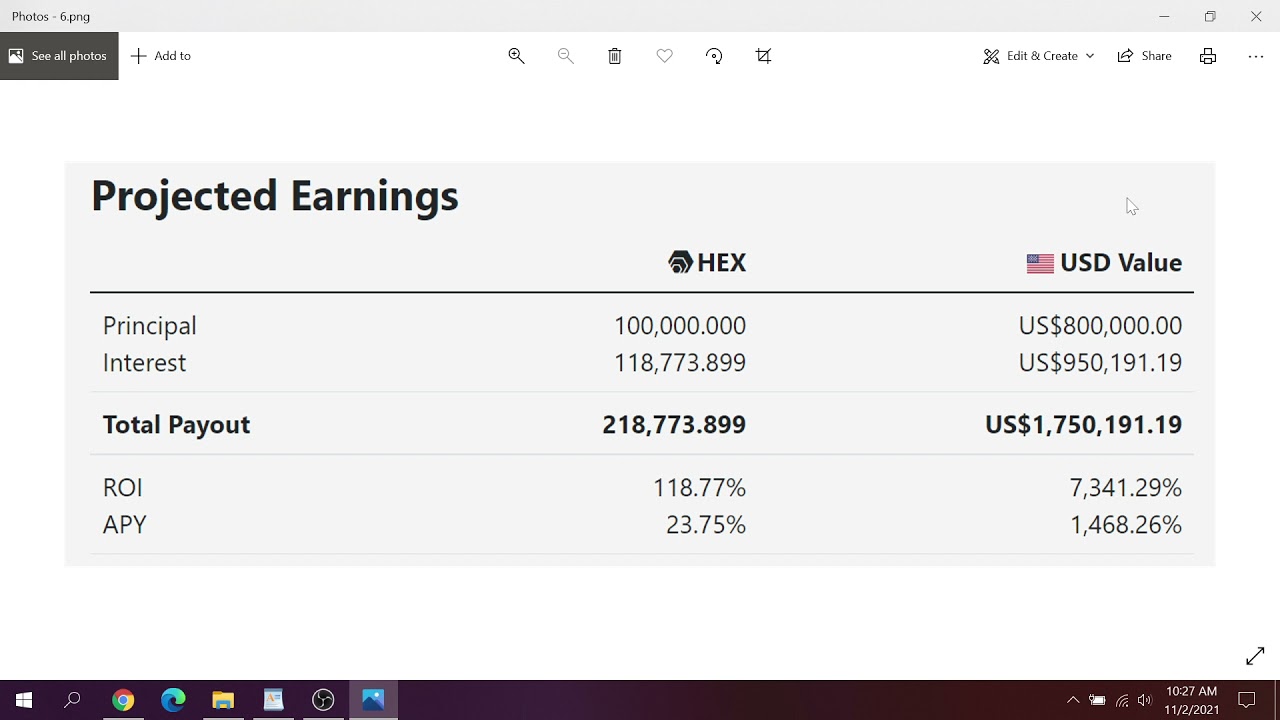This screenshot has height=720, width=1280.
Task: Click the Interest row label
Action: tap(144, 363)
